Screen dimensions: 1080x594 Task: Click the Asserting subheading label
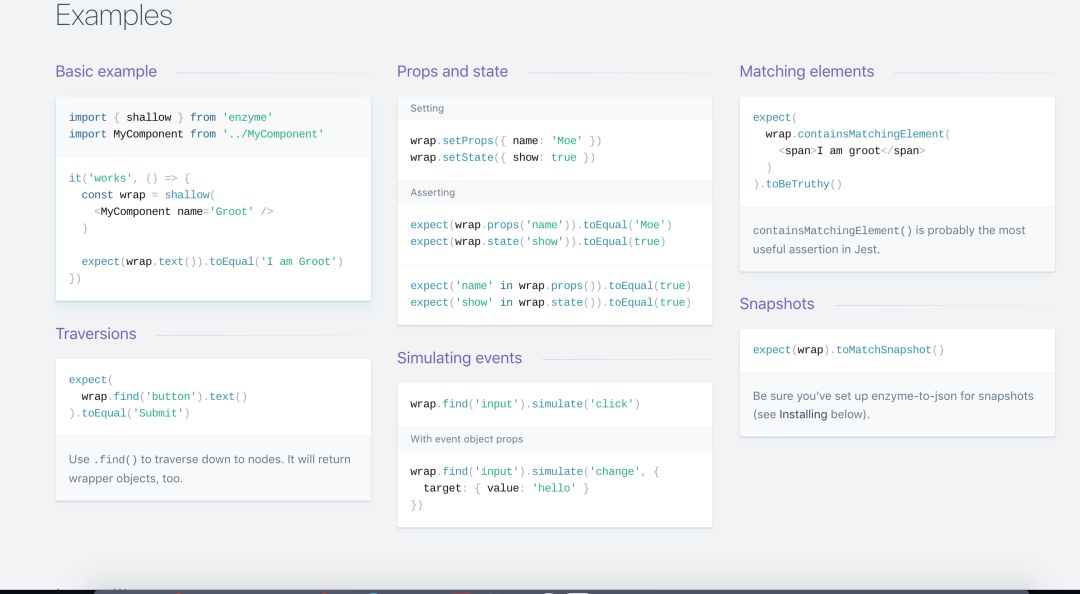click(x=433, y=192)
